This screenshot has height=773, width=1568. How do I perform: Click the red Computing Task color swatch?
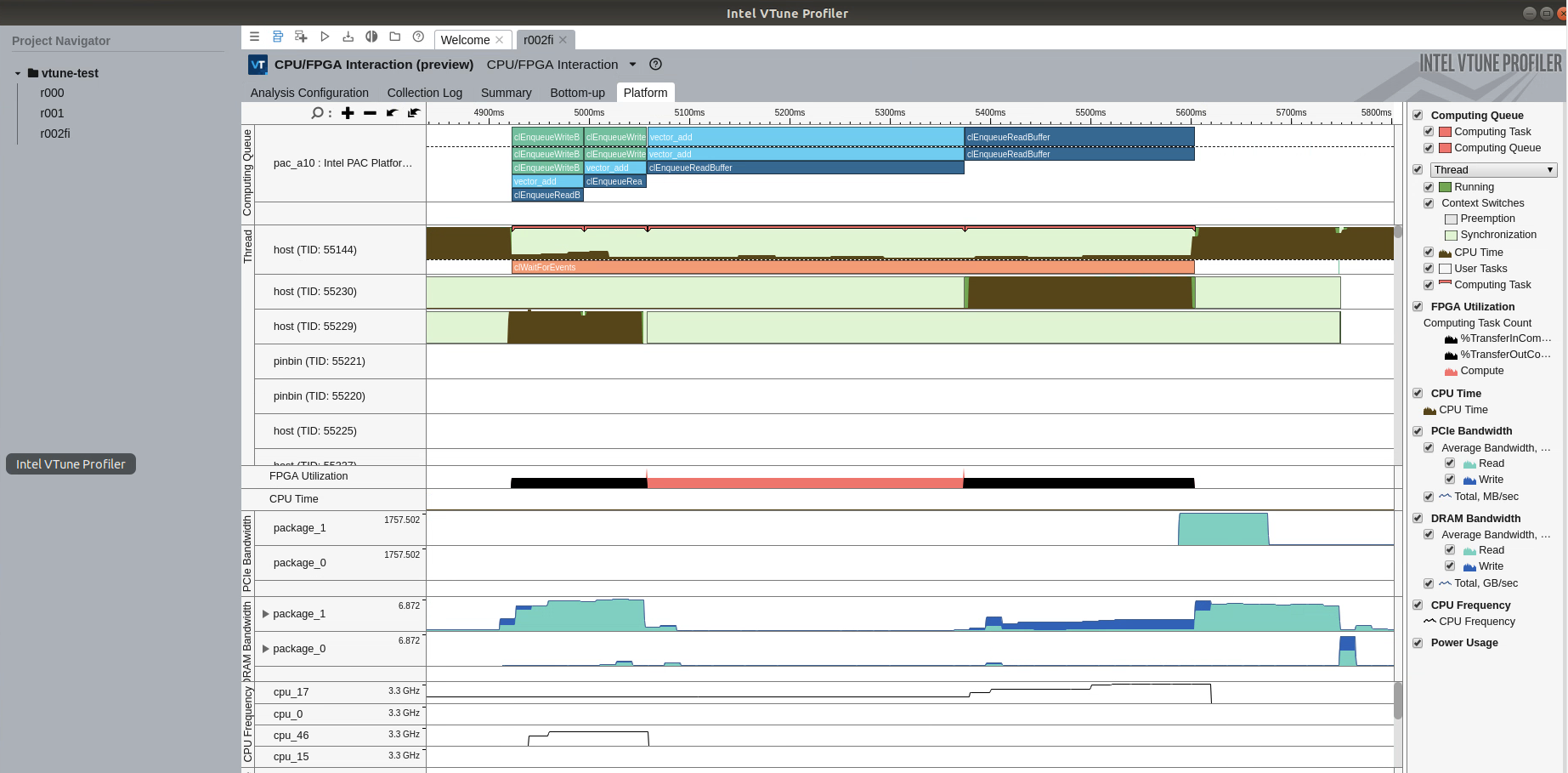click(1445, 131)
